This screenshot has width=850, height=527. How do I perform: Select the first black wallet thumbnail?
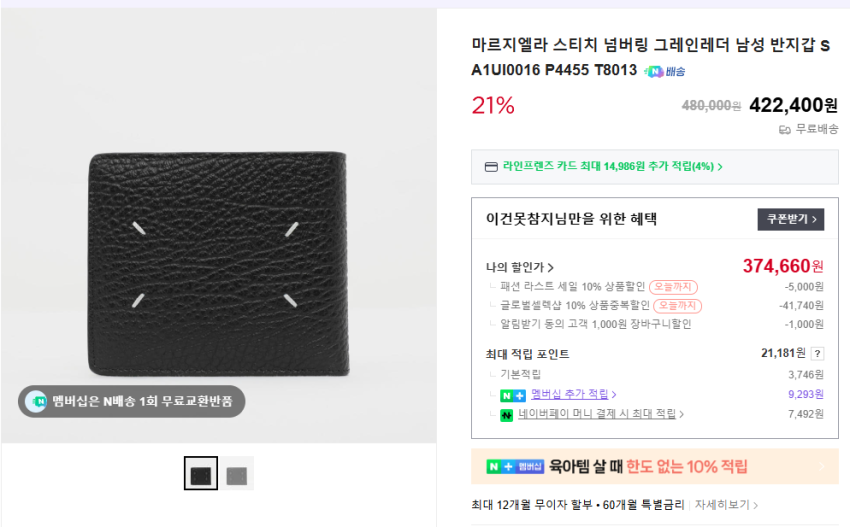coord(201,473)
